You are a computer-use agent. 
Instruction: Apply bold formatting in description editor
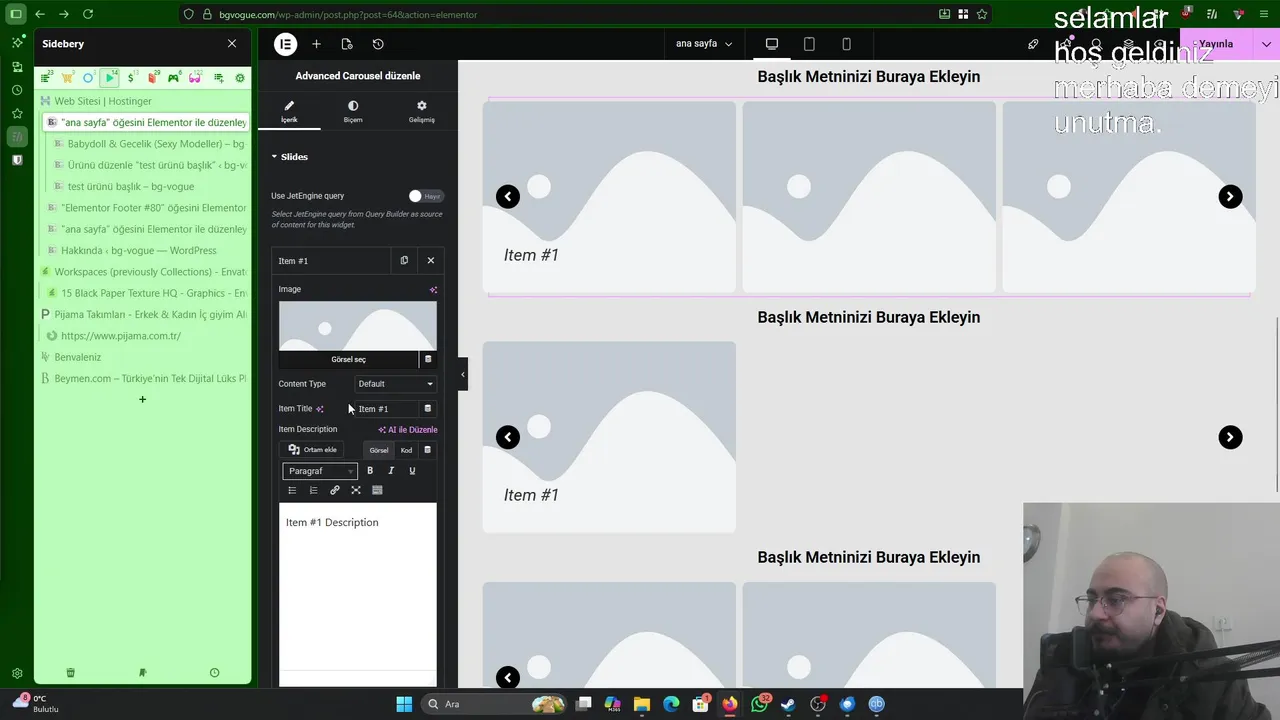370,471
